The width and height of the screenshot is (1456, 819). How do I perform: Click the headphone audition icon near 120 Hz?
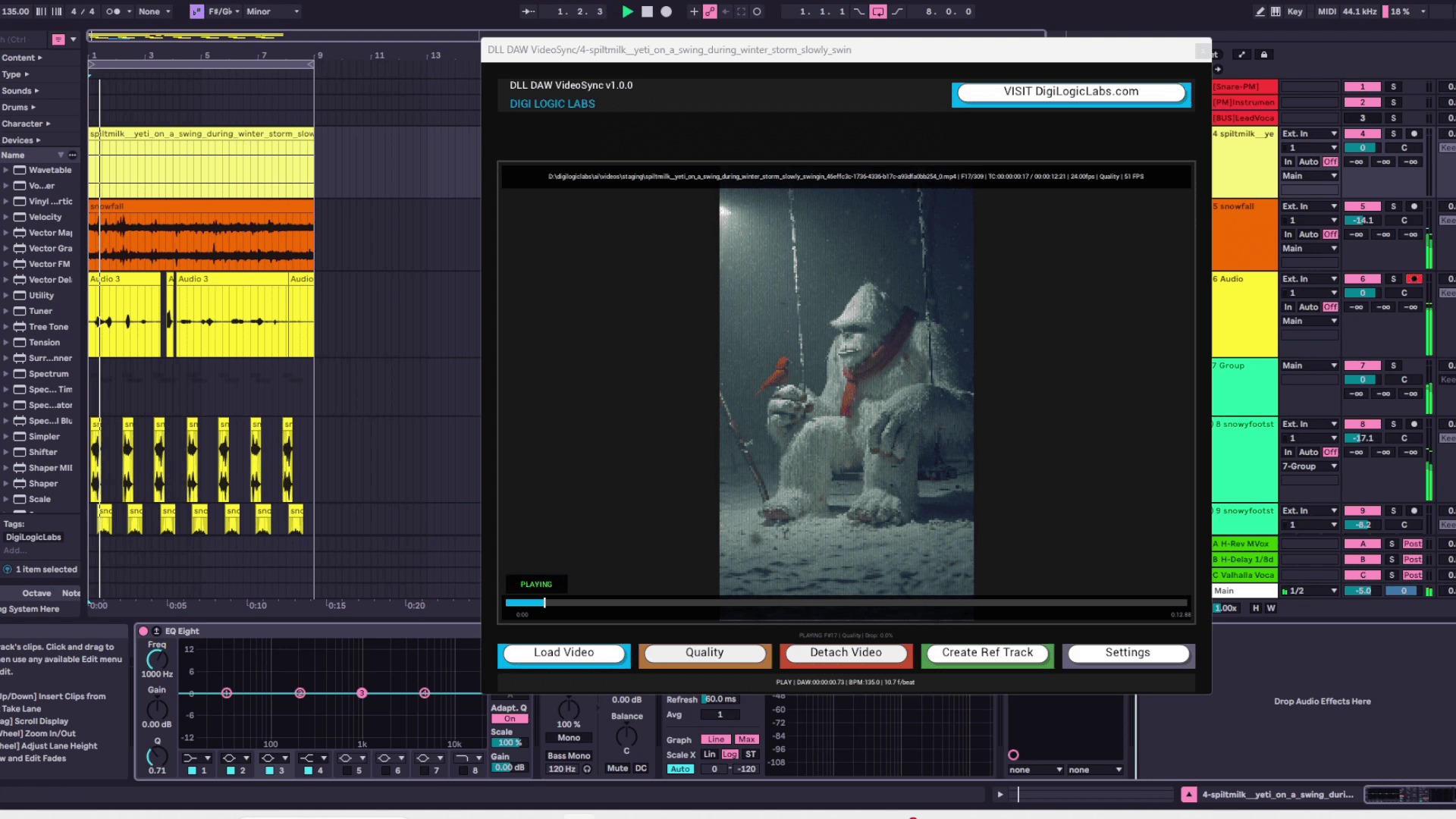[587, 769]
